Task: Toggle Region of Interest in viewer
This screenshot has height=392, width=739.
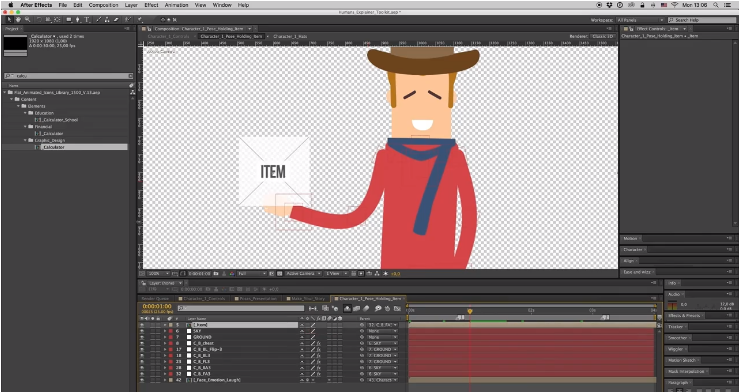Action: coord(271,273)
